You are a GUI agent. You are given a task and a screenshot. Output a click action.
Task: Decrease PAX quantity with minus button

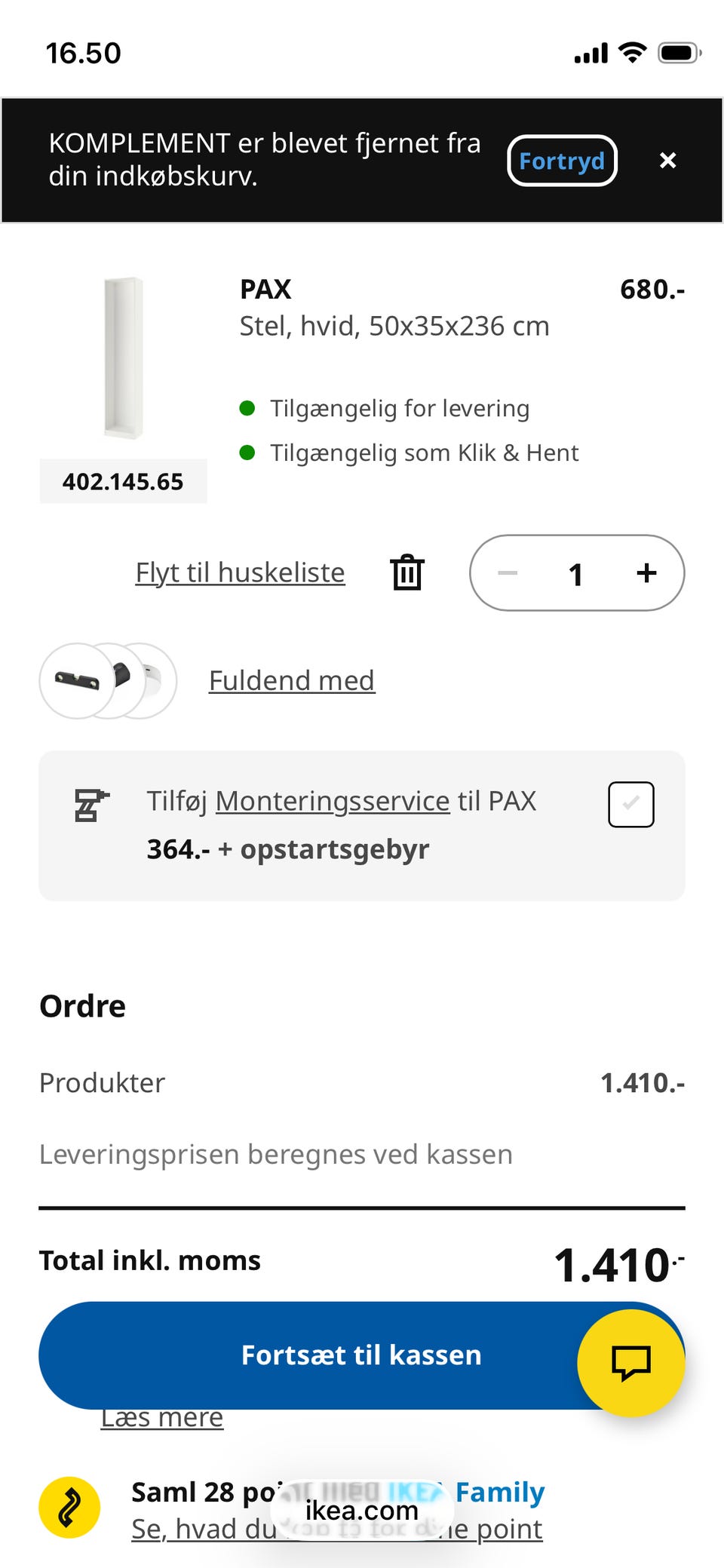click(x=508, y=573)
